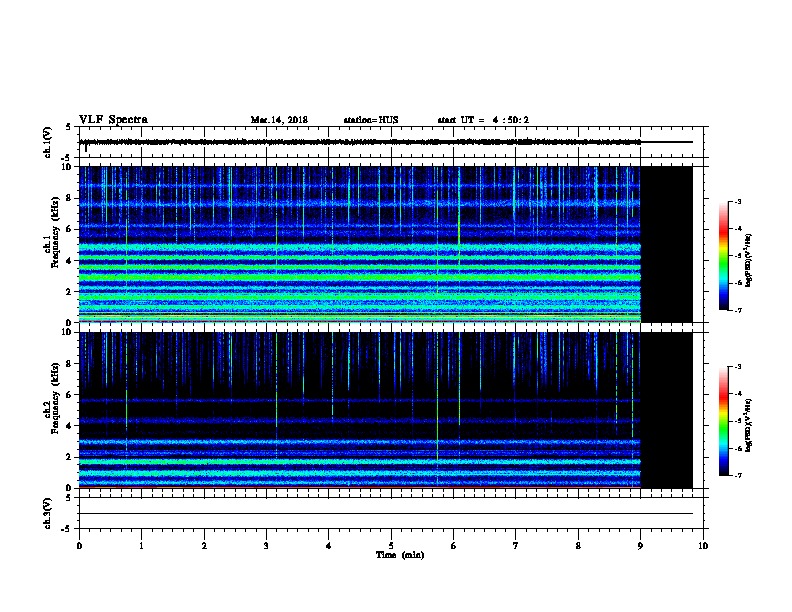Click the "ch.3(V)" waveform axis label

[x=47, y=513]
